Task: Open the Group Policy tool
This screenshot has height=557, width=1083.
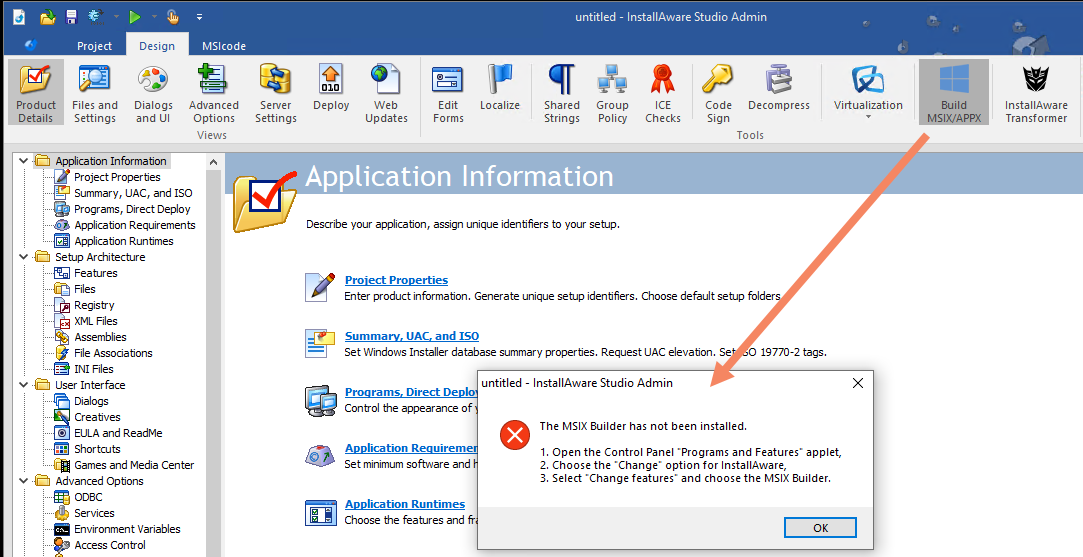Action: (612, 93)
